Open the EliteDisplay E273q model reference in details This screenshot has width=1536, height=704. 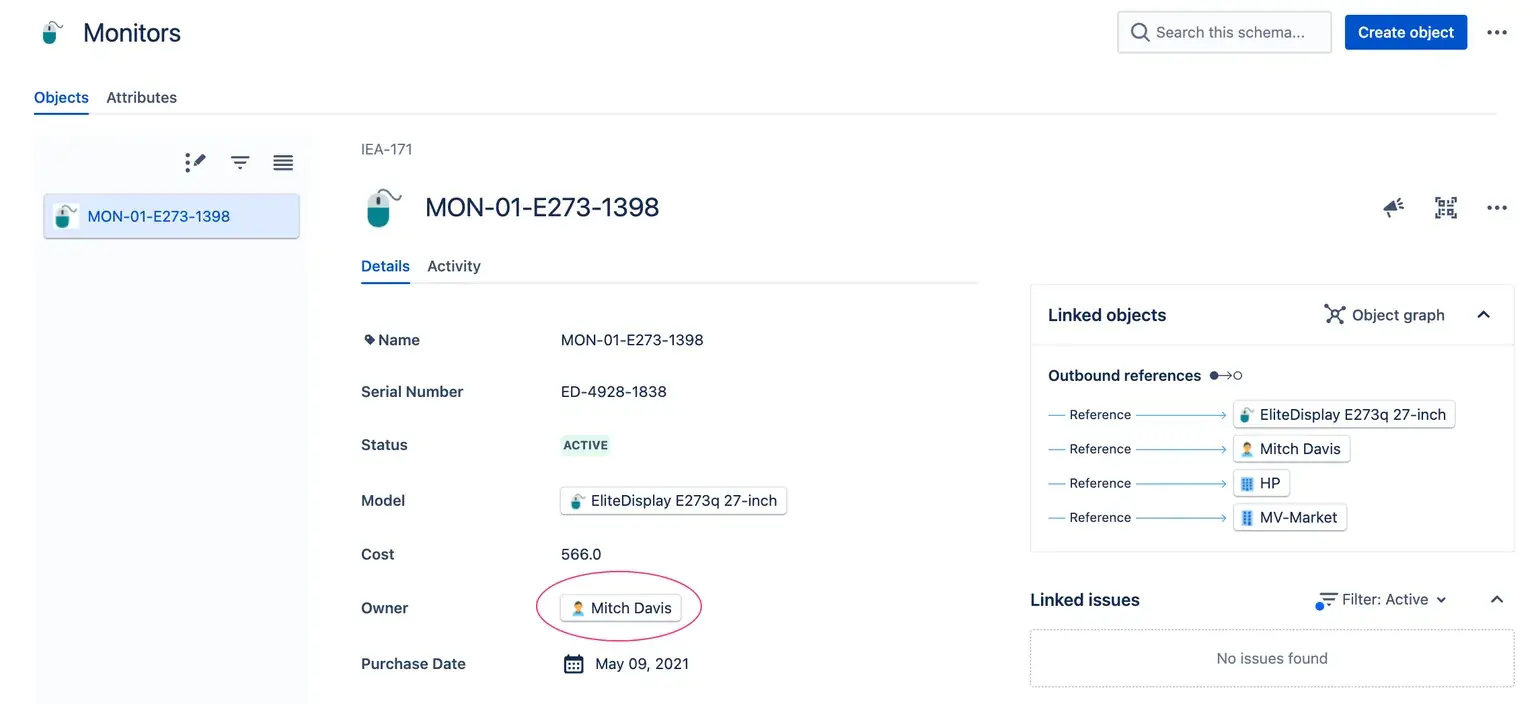click(x=673, y=501)
